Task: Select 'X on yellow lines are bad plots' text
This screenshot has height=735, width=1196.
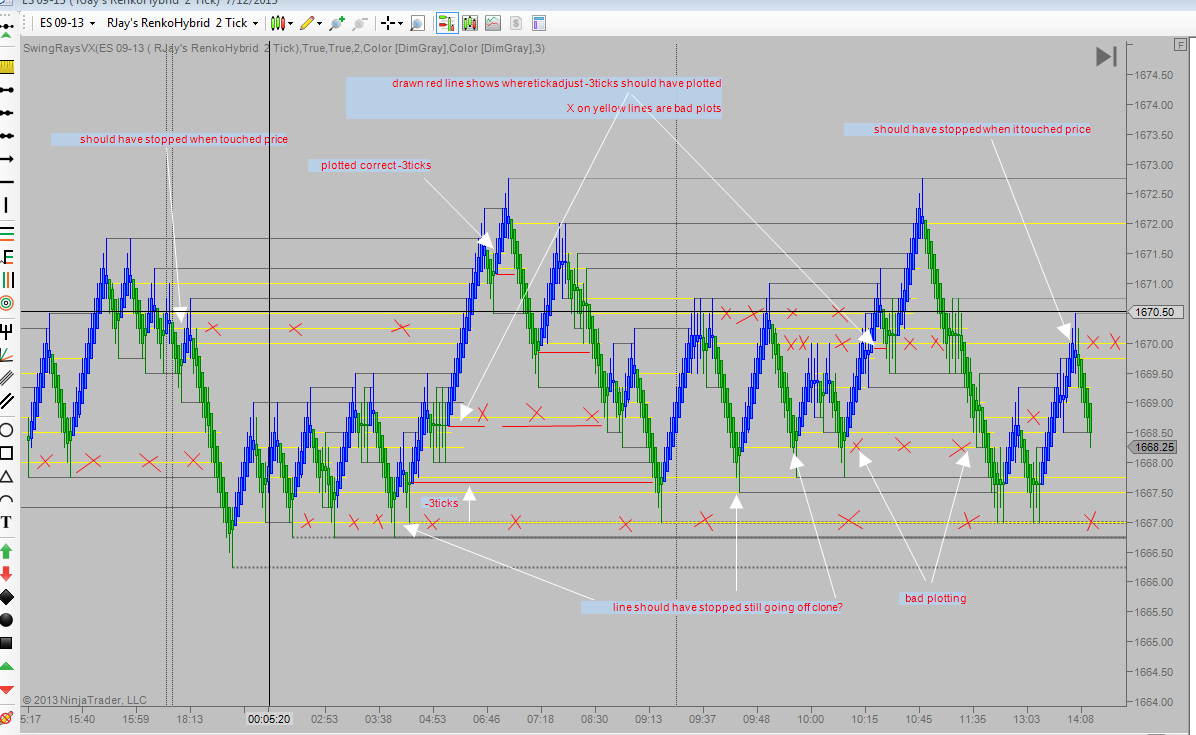Action: [644, 108]
